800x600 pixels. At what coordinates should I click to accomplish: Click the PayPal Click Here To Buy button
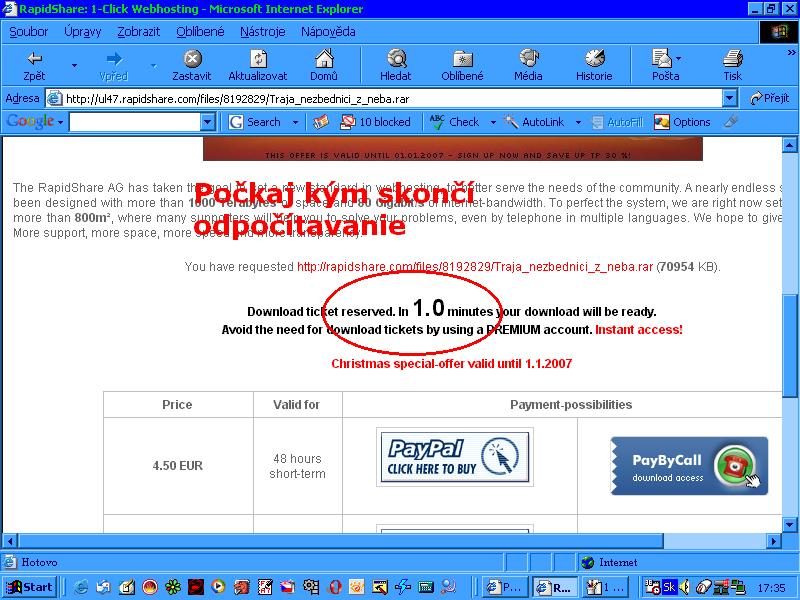point(455,457)
